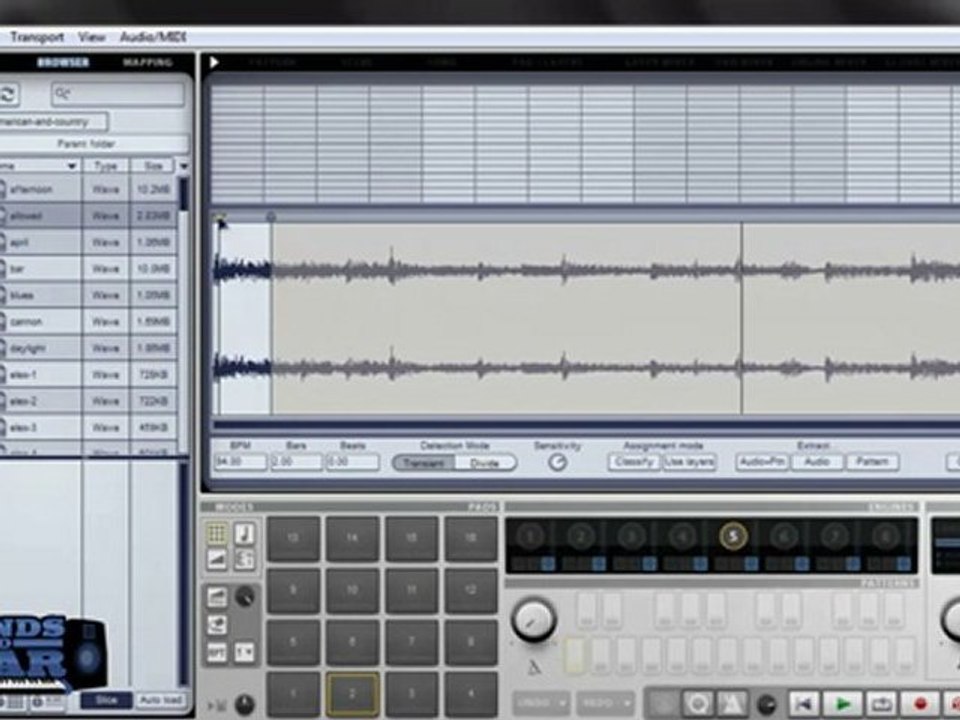Switch to the Browser tab
The image size is (960, 720).
63,62
